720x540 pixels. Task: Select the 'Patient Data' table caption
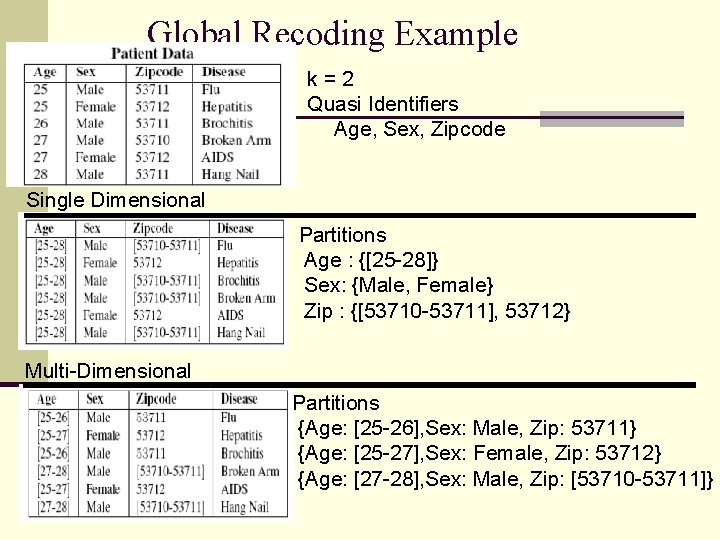pyautogui.click(x=152, y=54)
